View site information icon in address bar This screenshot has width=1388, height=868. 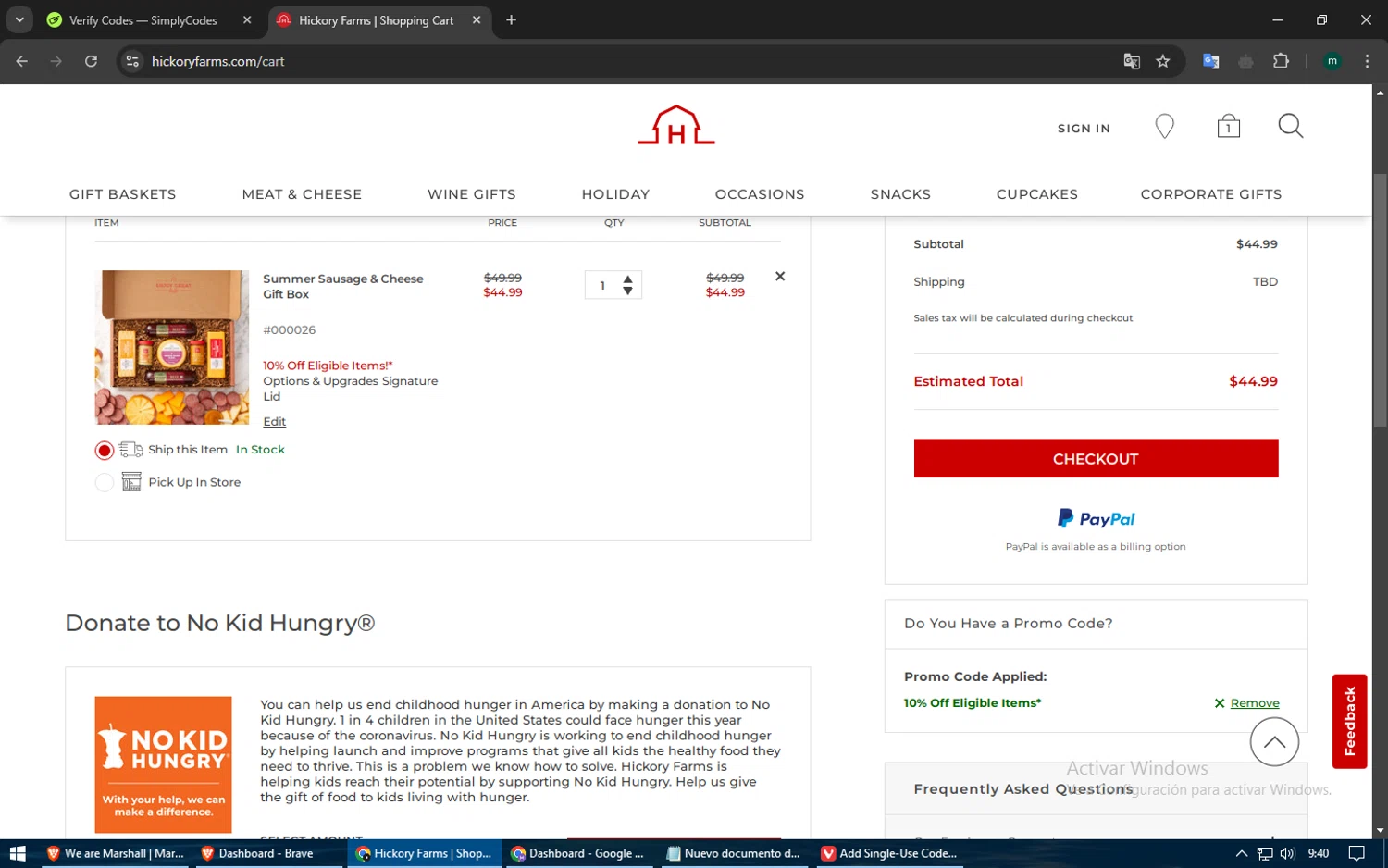(132, 61)
